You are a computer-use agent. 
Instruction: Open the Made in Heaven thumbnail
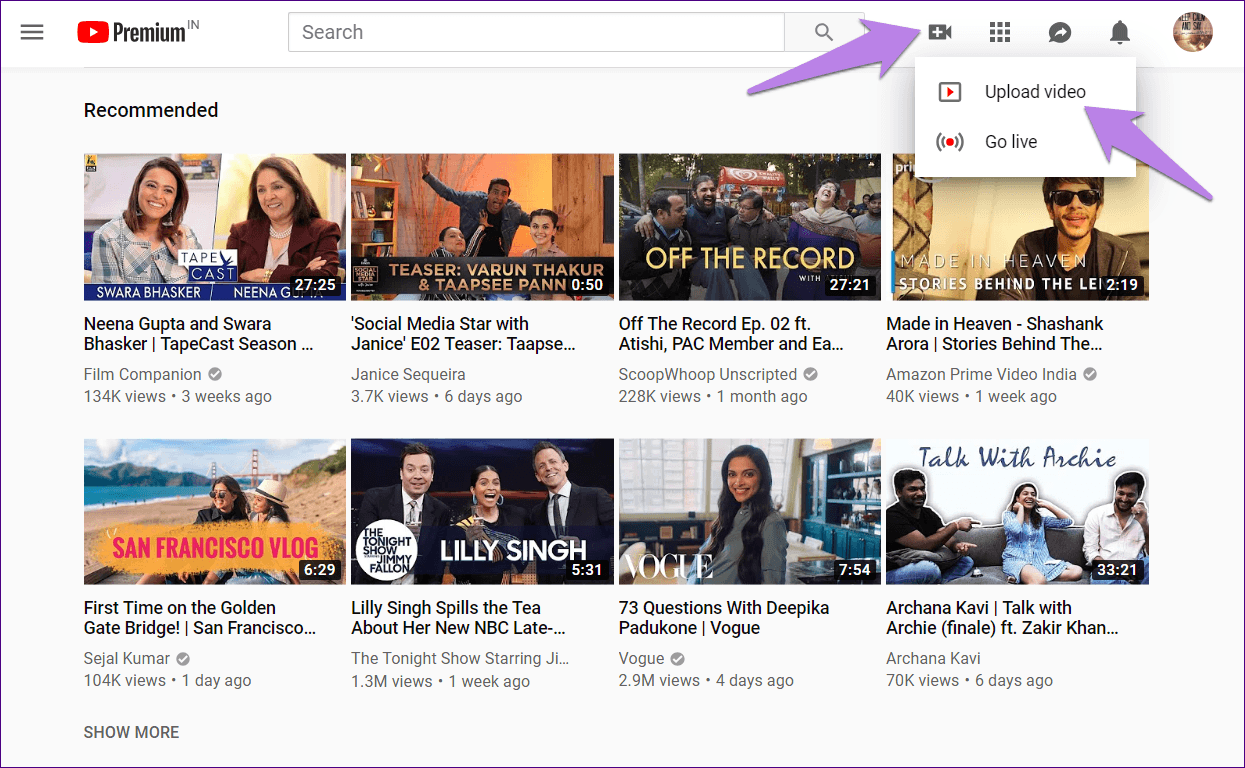pos(1017,227)
